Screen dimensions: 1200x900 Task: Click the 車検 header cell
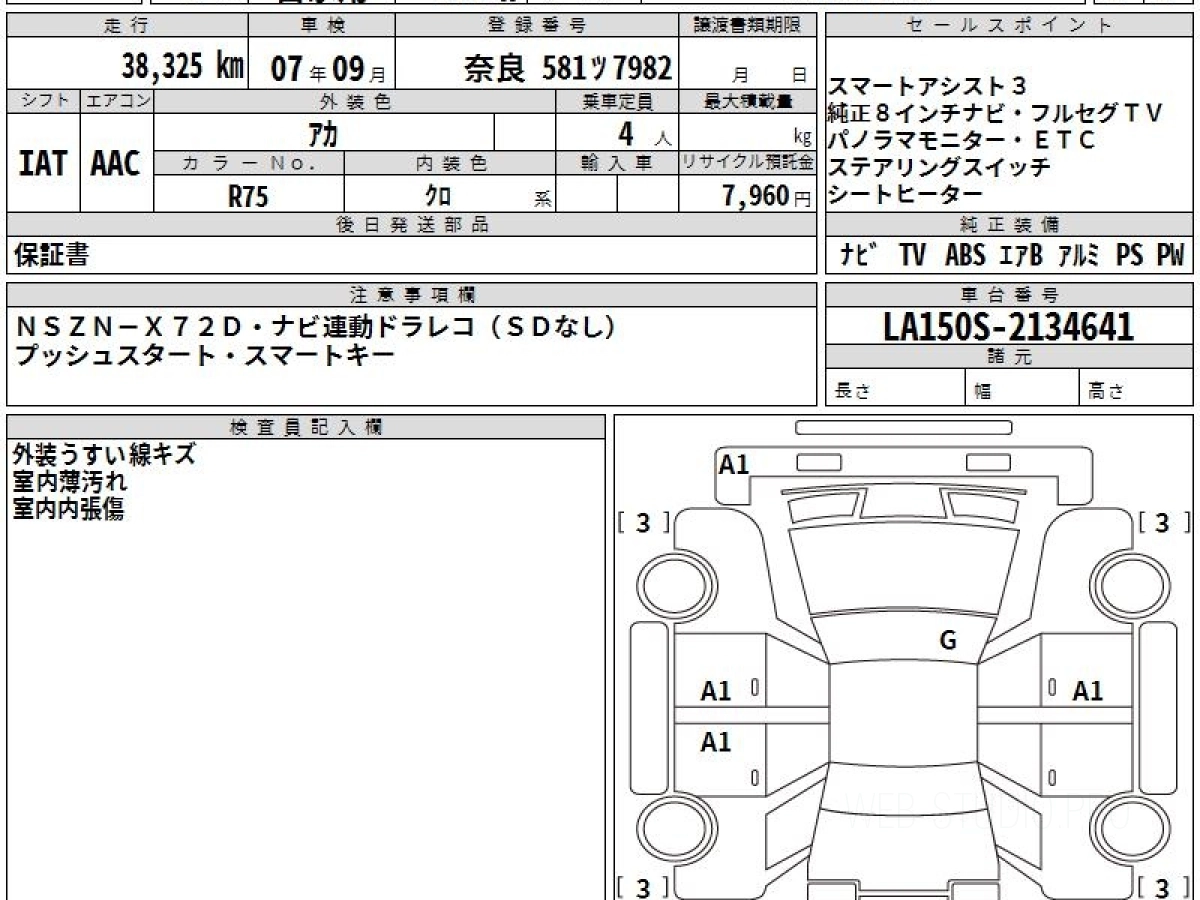pos(321,26)
